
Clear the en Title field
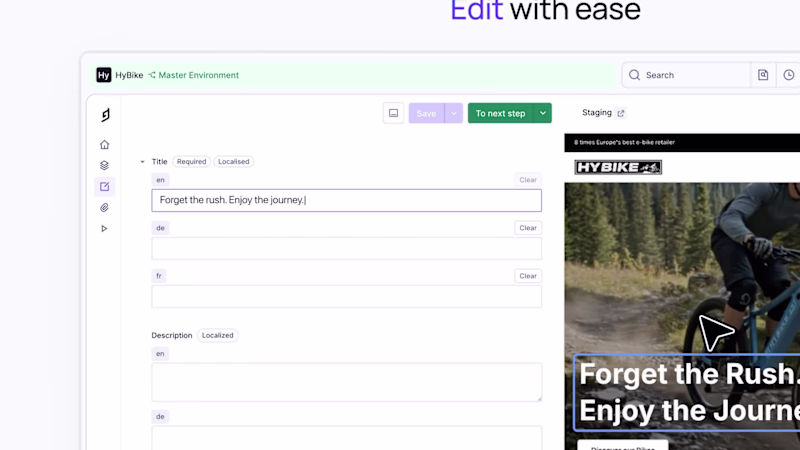point(528,180)
